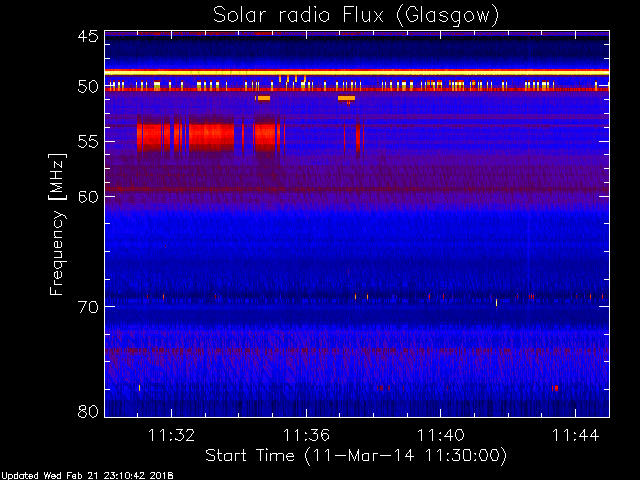Click the 80 frequency tick label
Viewport: 640px width, 480px height.
(x=88, y=411)
